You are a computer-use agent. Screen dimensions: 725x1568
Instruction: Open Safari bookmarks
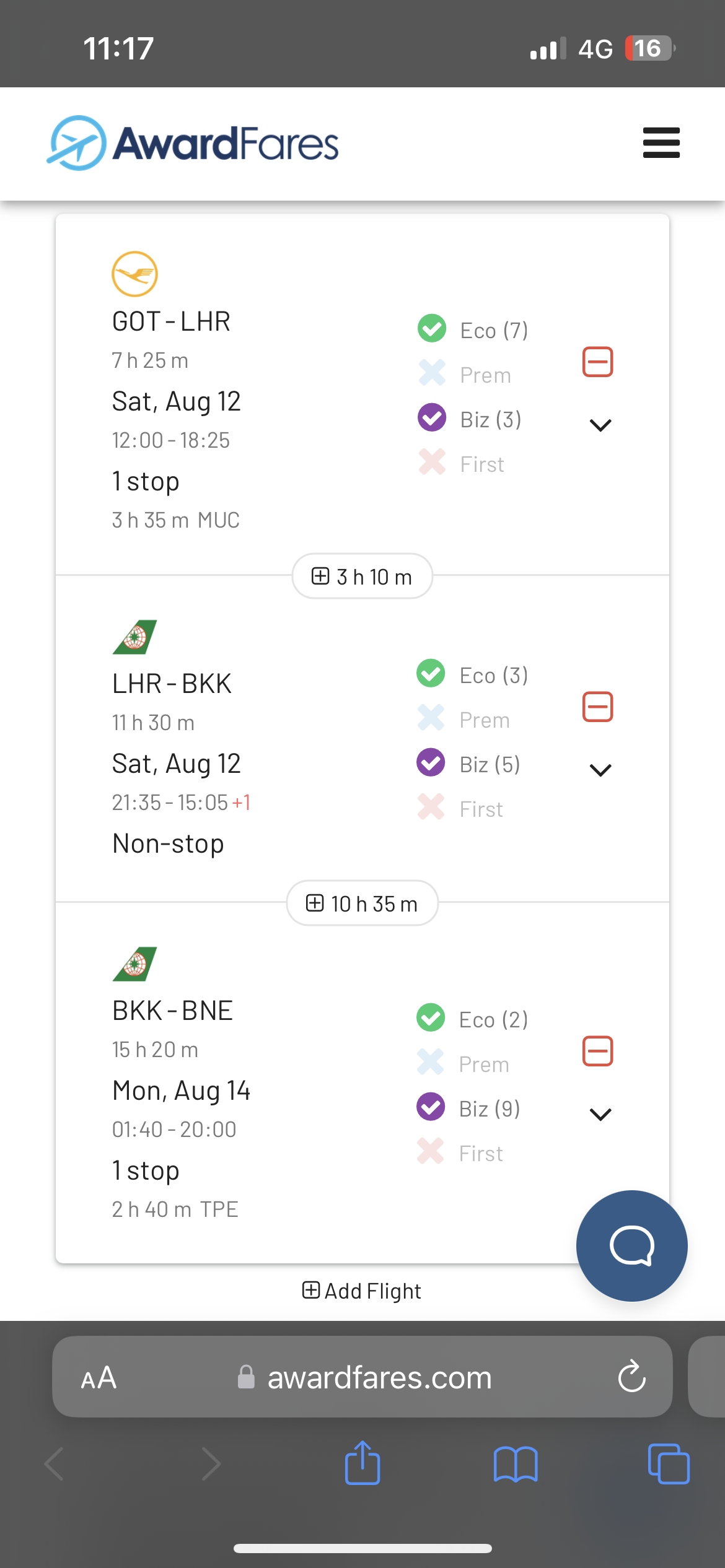516,1464
